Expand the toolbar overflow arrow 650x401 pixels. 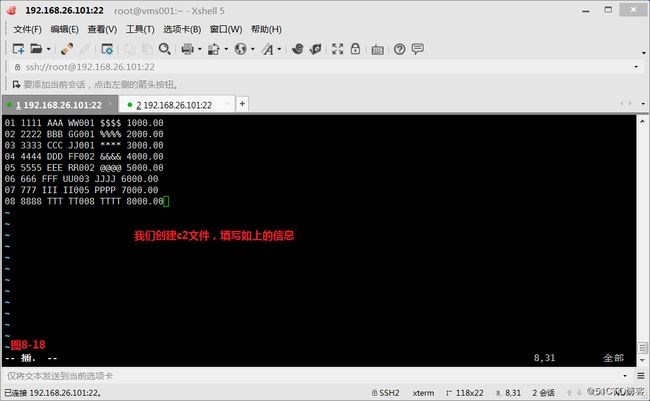point(644,53)
